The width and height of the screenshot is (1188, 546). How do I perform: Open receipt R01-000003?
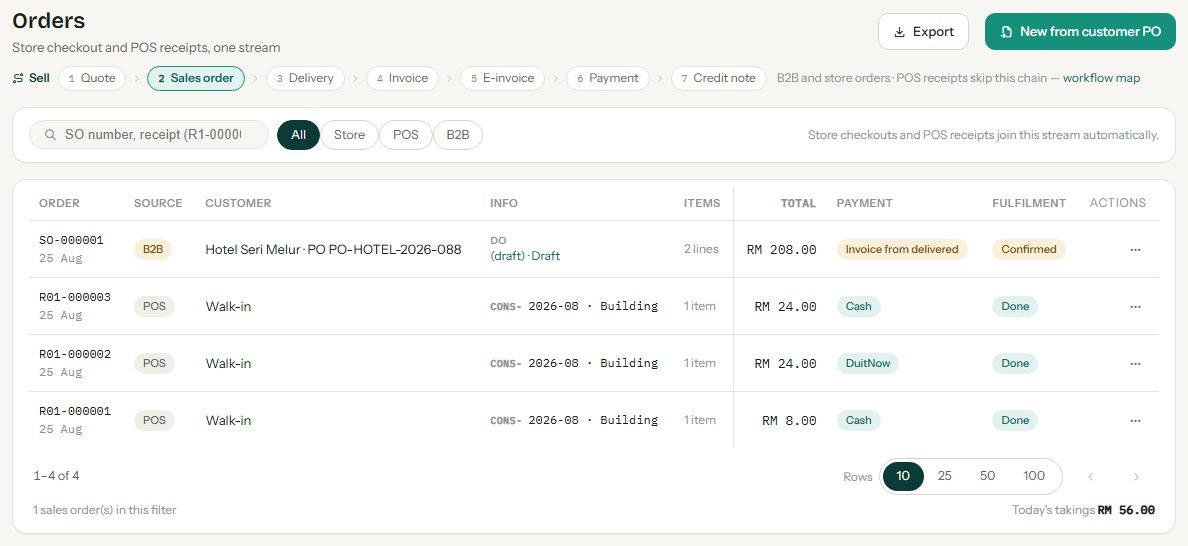pyautogui.click(x=75, y=298)
